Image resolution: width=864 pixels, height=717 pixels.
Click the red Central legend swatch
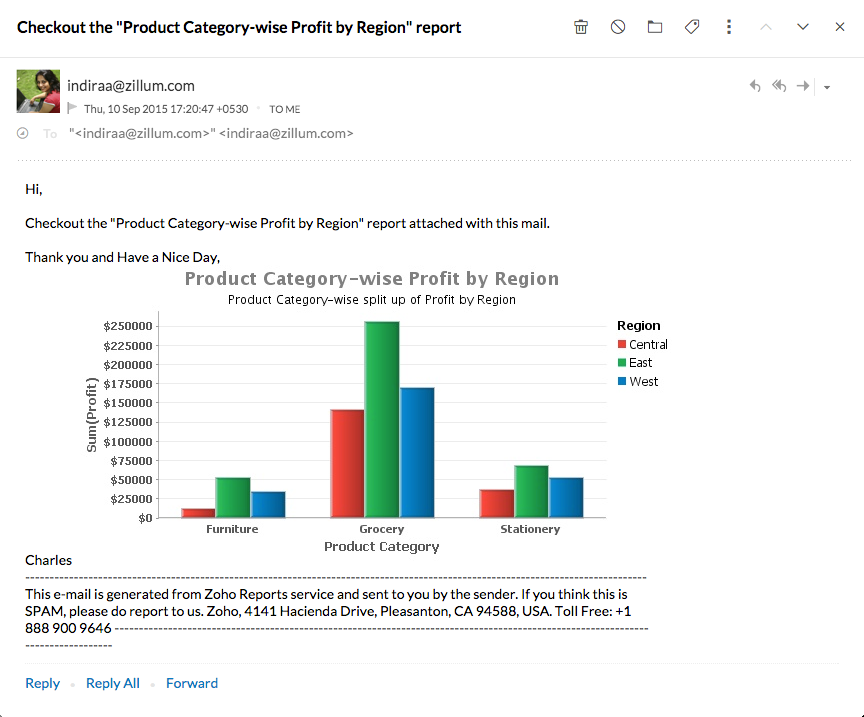tap(622, 345)
